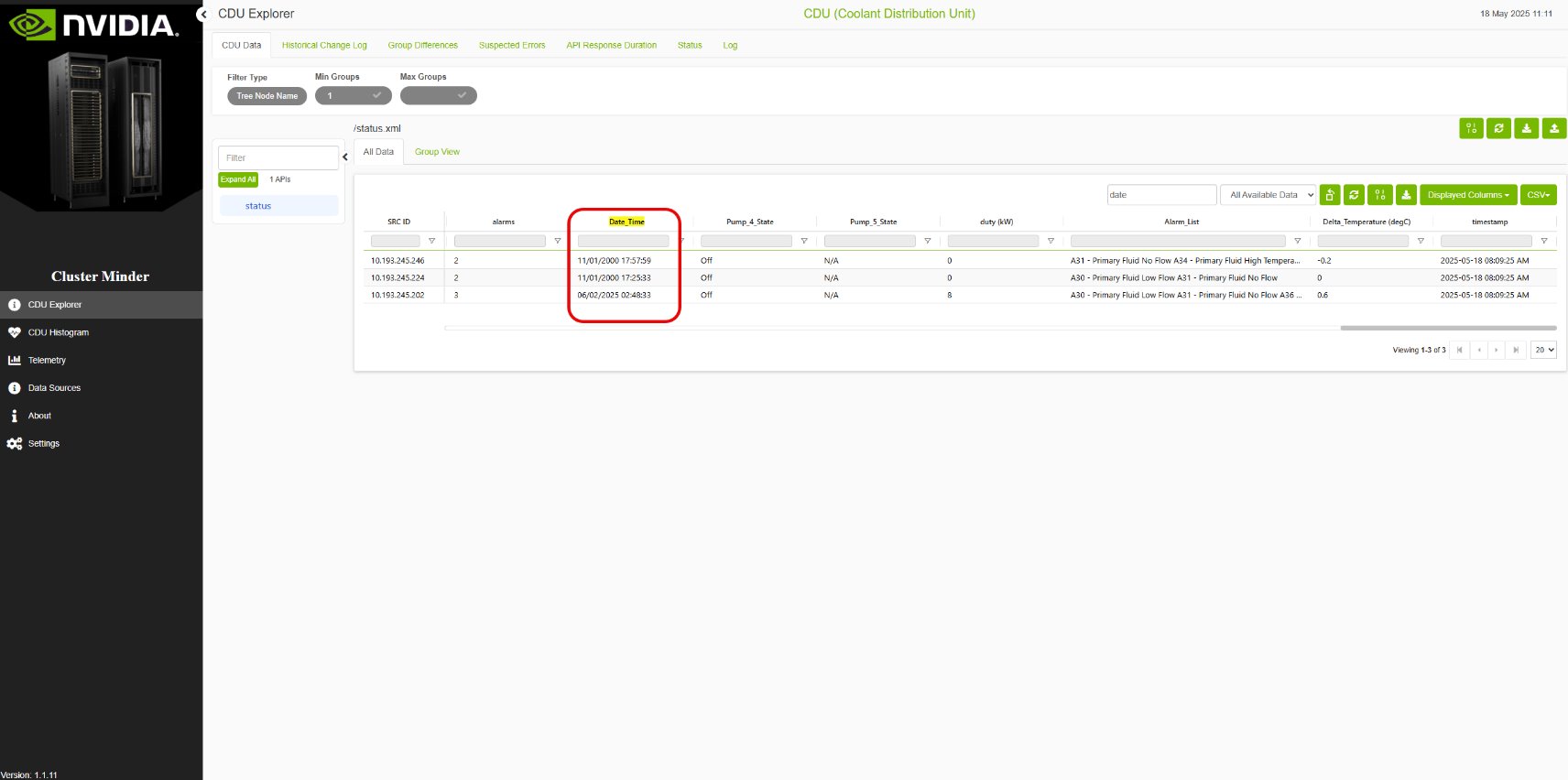
Task: Click the Telemetry chart icon in sidebar
Action: [x=14, y=360]
